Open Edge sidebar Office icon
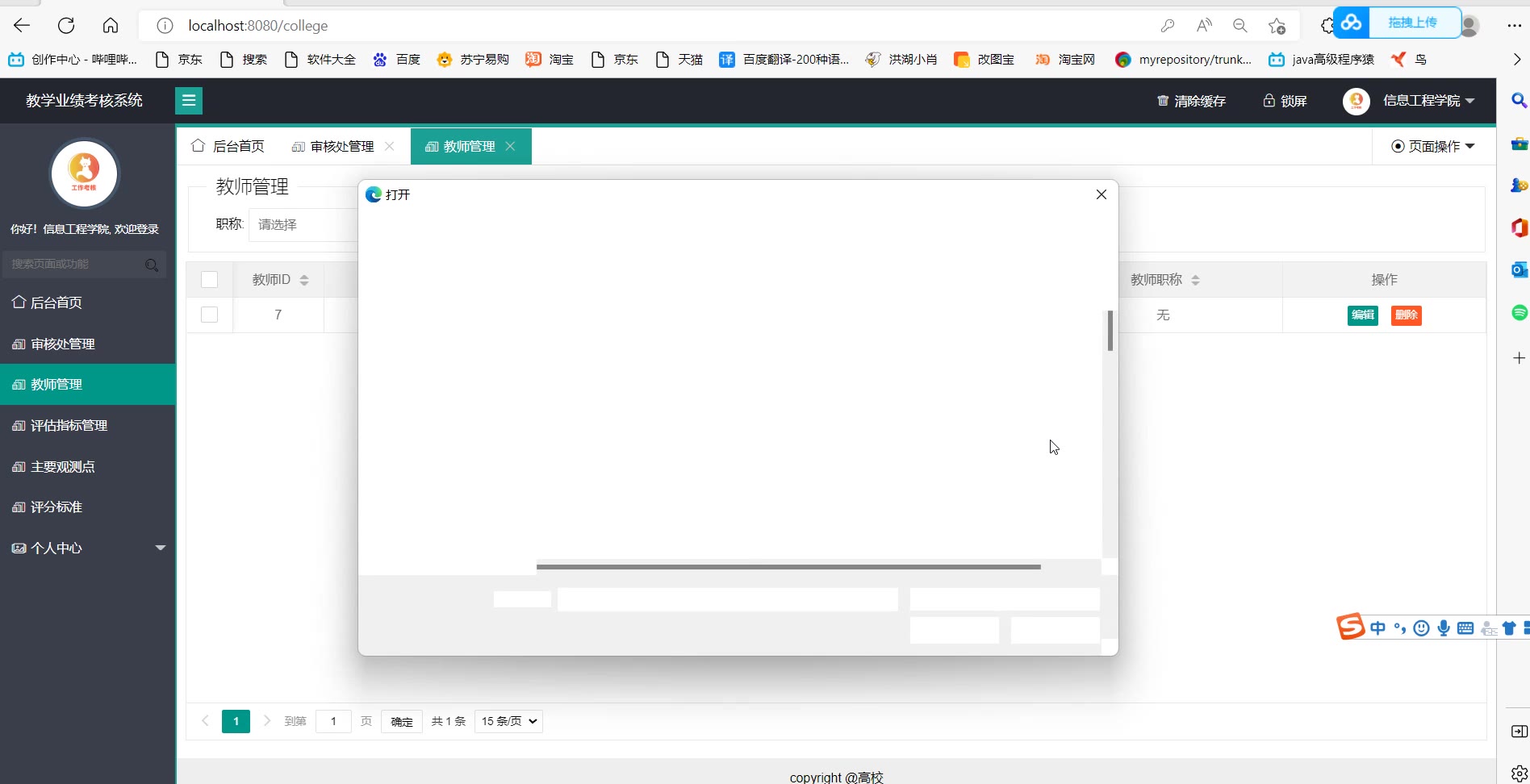Screen dimensions: 1530x784 pos(1519,227)
